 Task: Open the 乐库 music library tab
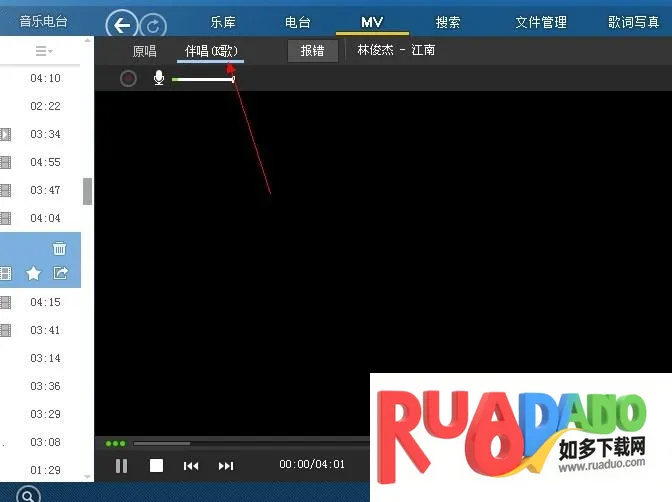pyautogui.click(x=223, y=22)
